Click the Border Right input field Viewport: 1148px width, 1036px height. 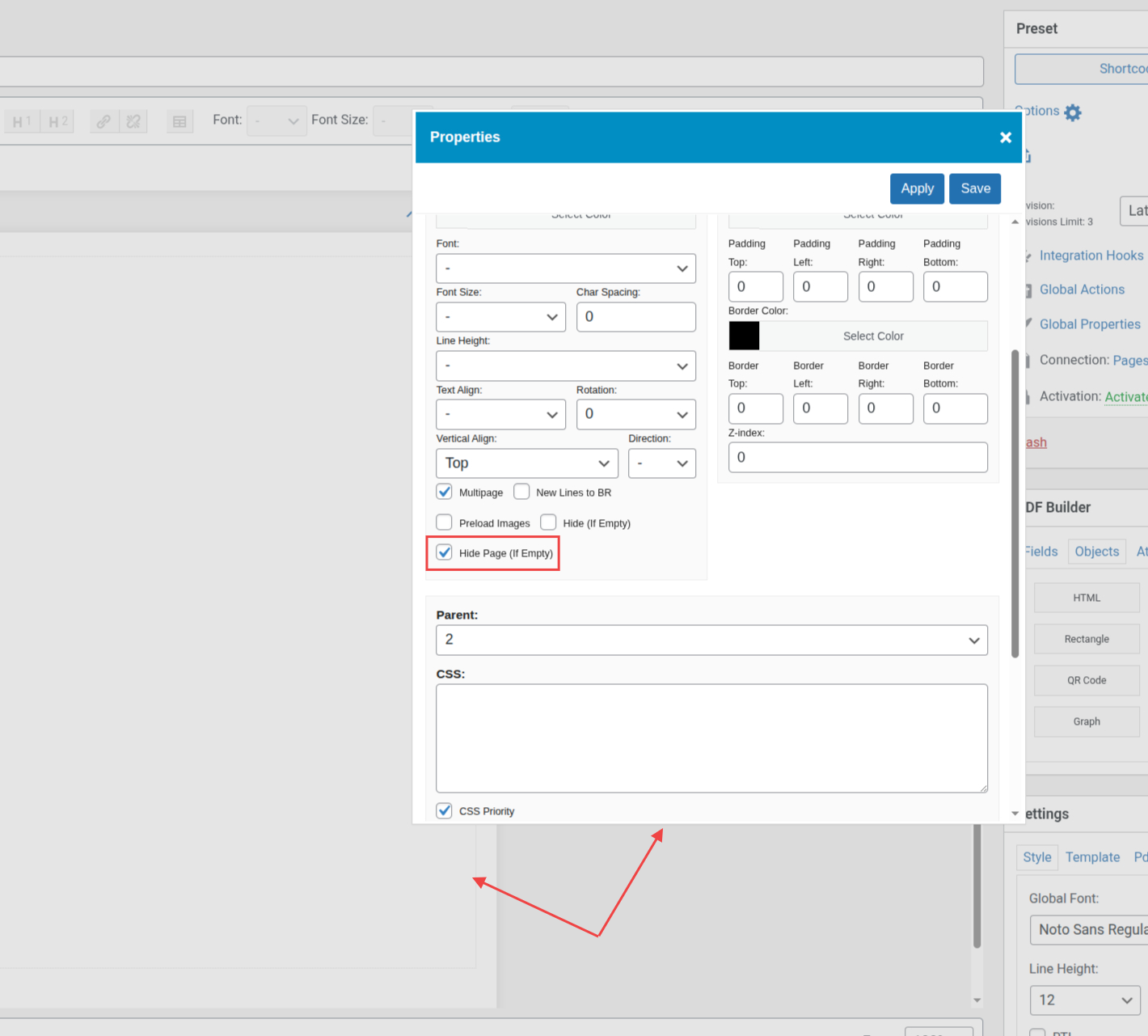(886, 408)
